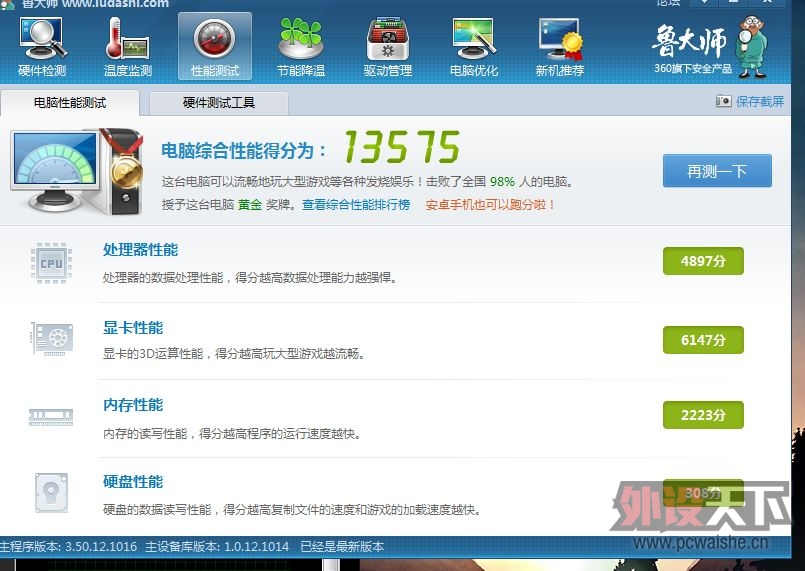Click the 已经是最新版本 status text
805x571 pixels.
pyautogui.click(x=342, y=546)
